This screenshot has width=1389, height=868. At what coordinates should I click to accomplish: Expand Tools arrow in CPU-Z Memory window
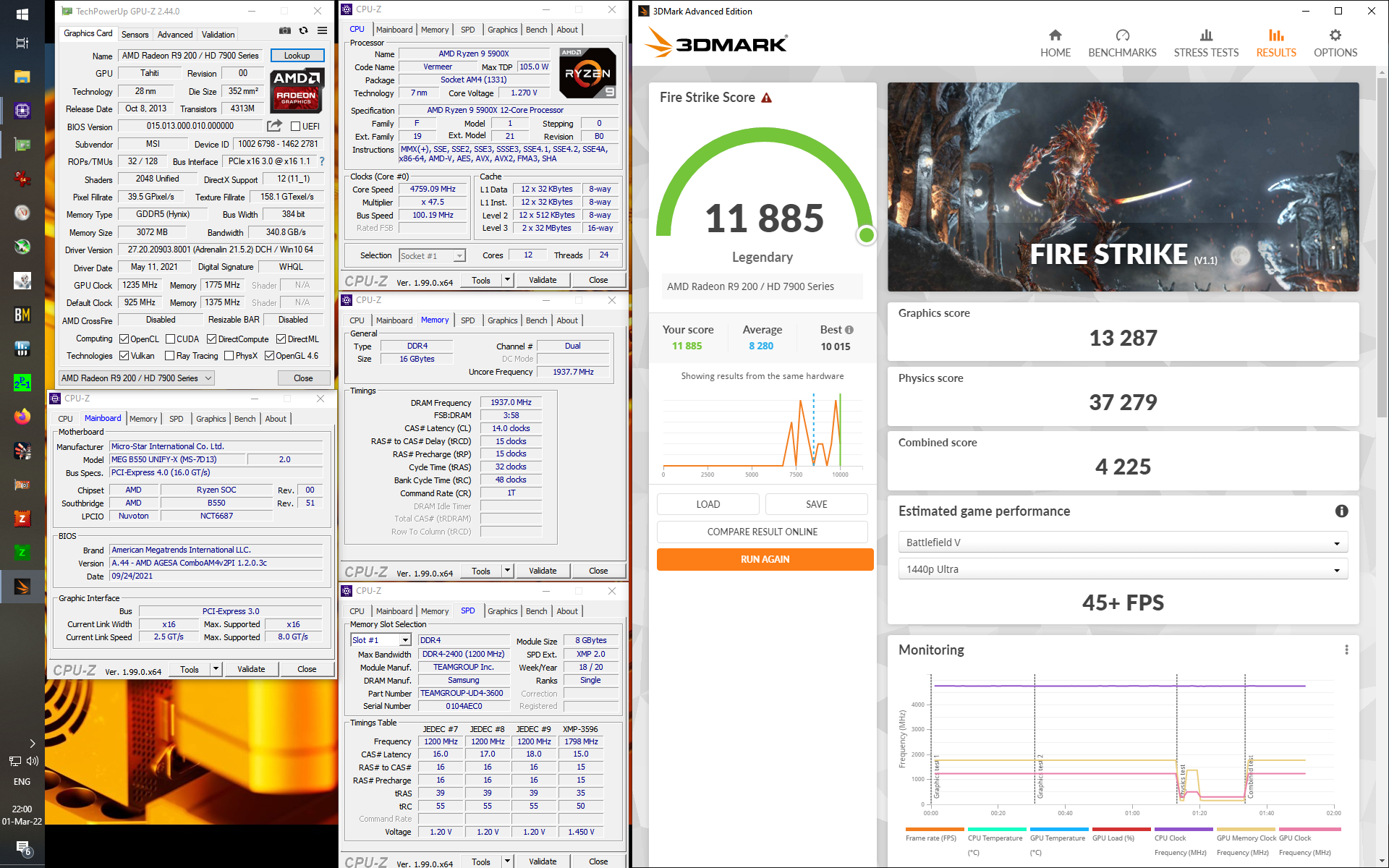[x=508, y=571]
